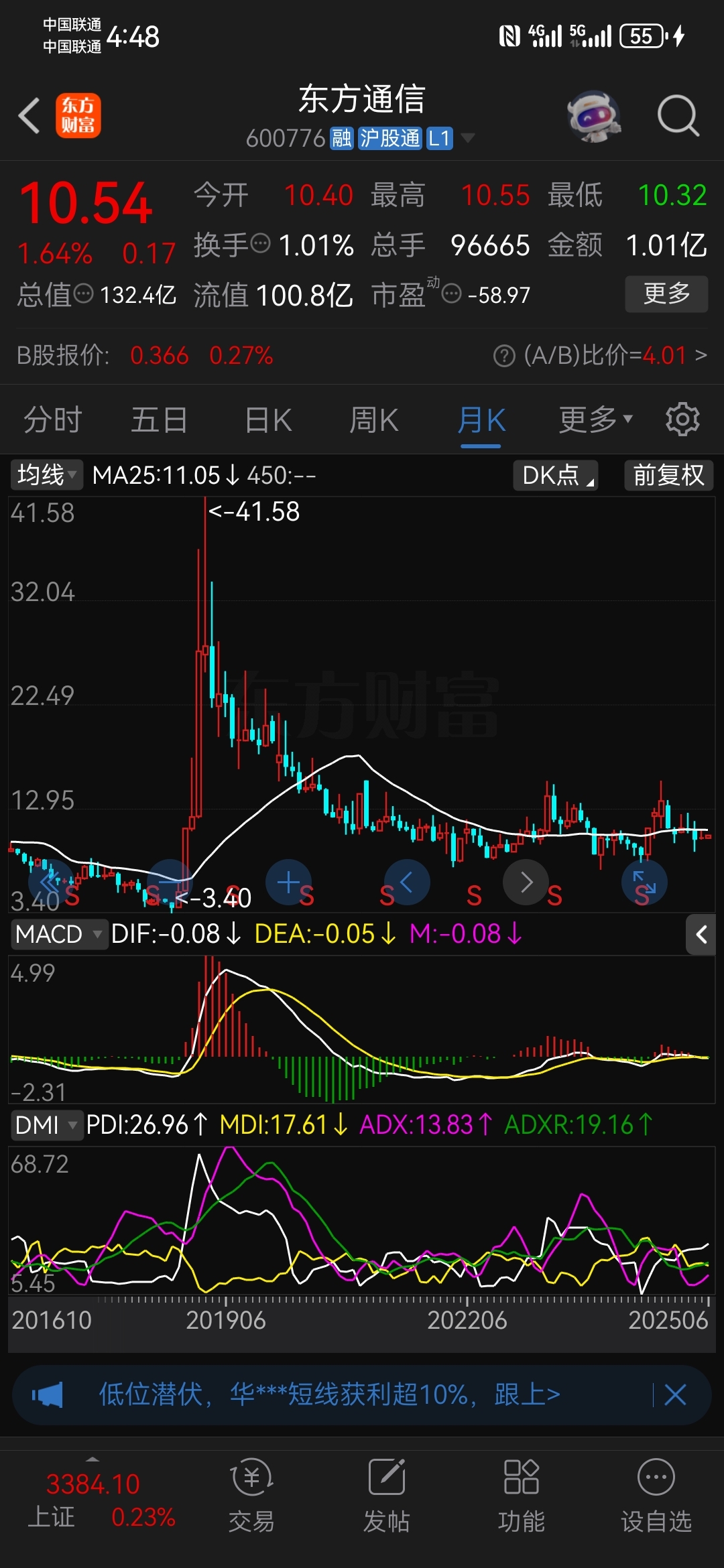Switch to 分时 tab
Image resolution: width=724 pixels, height=1568 pixels.
(53, 420)
